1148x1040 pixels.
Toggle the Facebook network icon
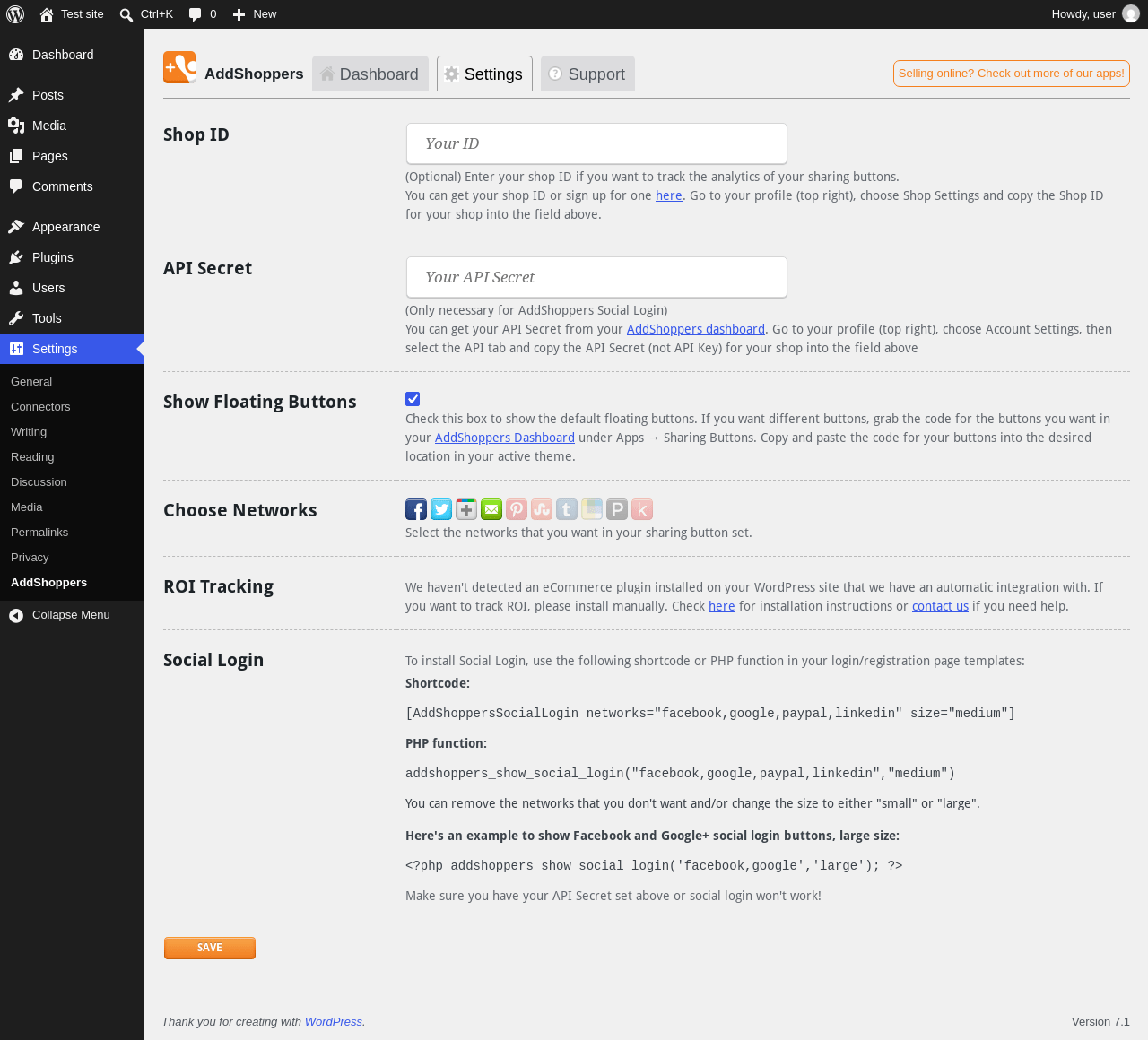(x=416, y=509)
